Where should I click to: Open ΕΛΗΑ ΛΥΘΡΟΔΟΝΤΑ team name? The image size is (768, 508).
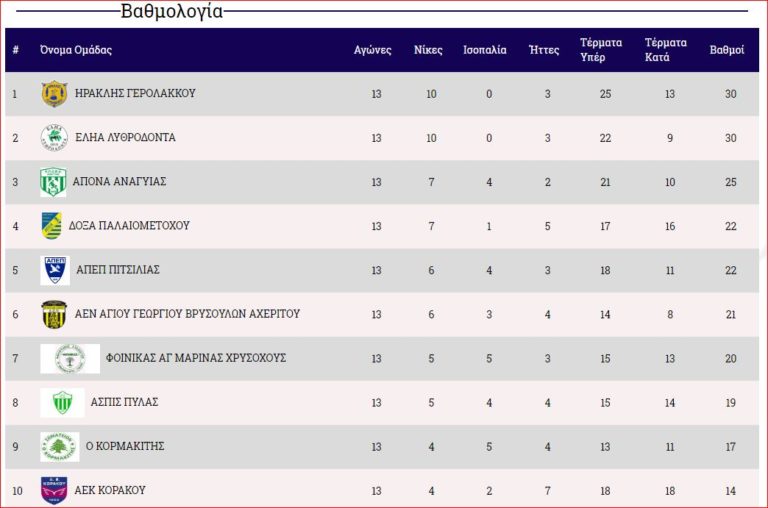tap(125, 137)
